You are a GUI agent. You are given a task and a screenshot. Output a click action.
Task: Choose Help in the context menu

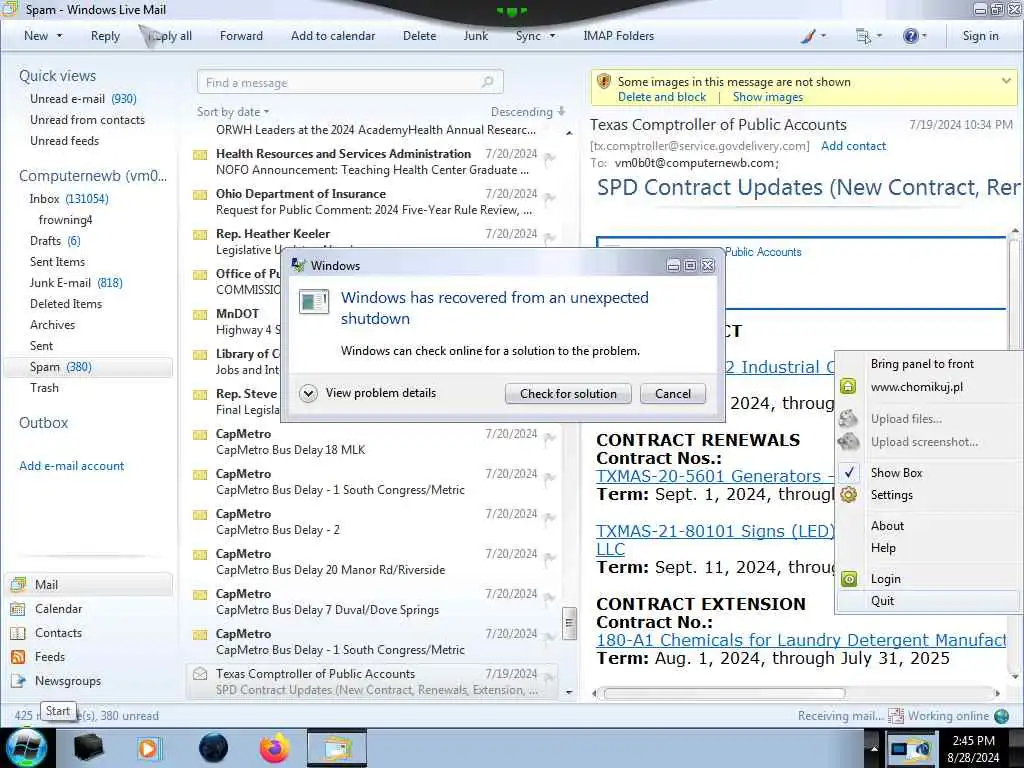[x=929, y=548]
